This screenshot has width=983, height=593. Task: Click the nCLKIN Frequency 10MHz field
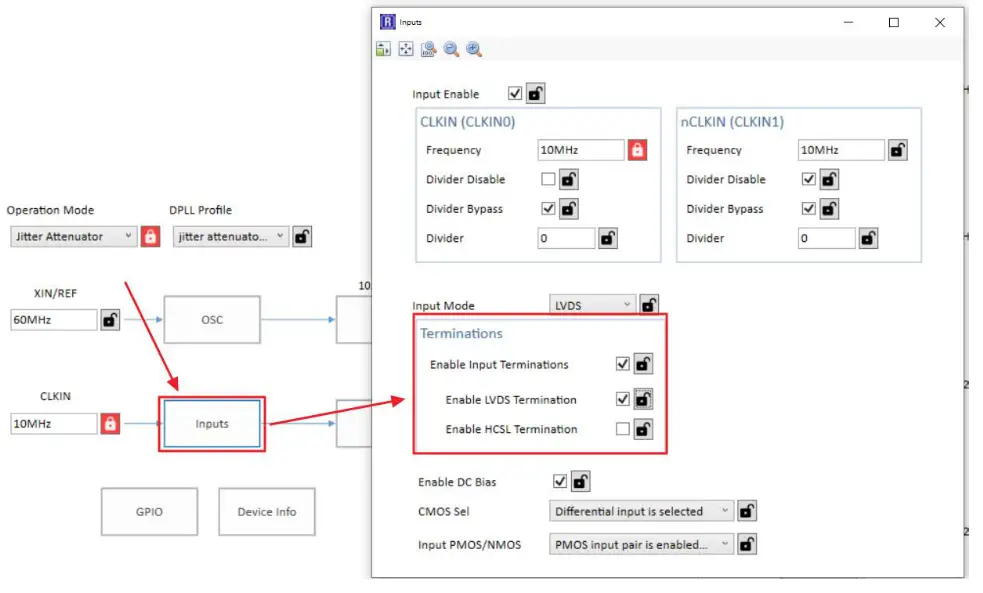pyautogui.click(x=841, y=150)
